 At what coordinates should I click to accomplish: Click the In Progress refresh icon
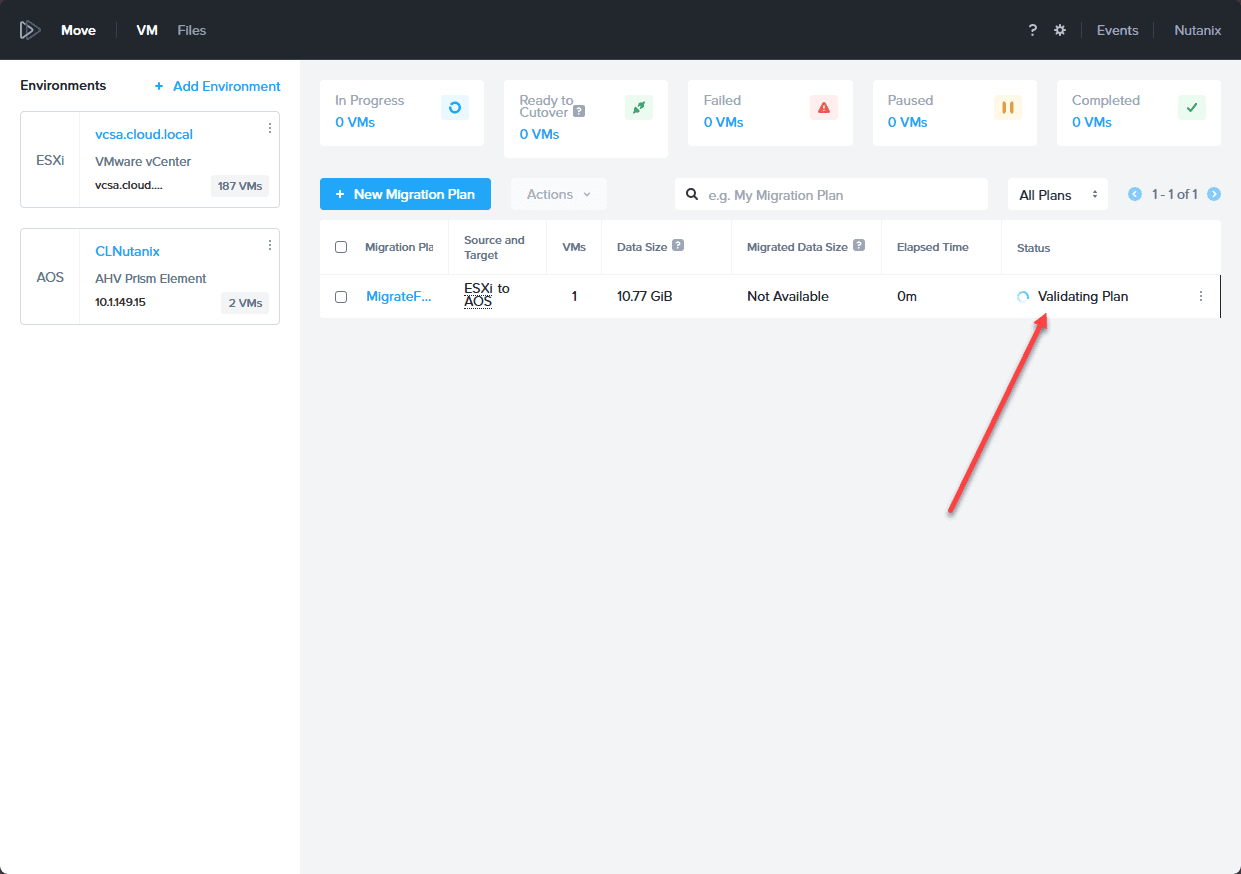455,108
